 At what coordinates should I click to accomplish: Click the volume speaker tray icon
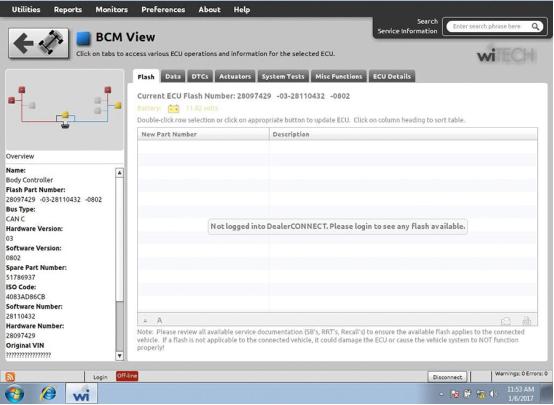point(493,394)
